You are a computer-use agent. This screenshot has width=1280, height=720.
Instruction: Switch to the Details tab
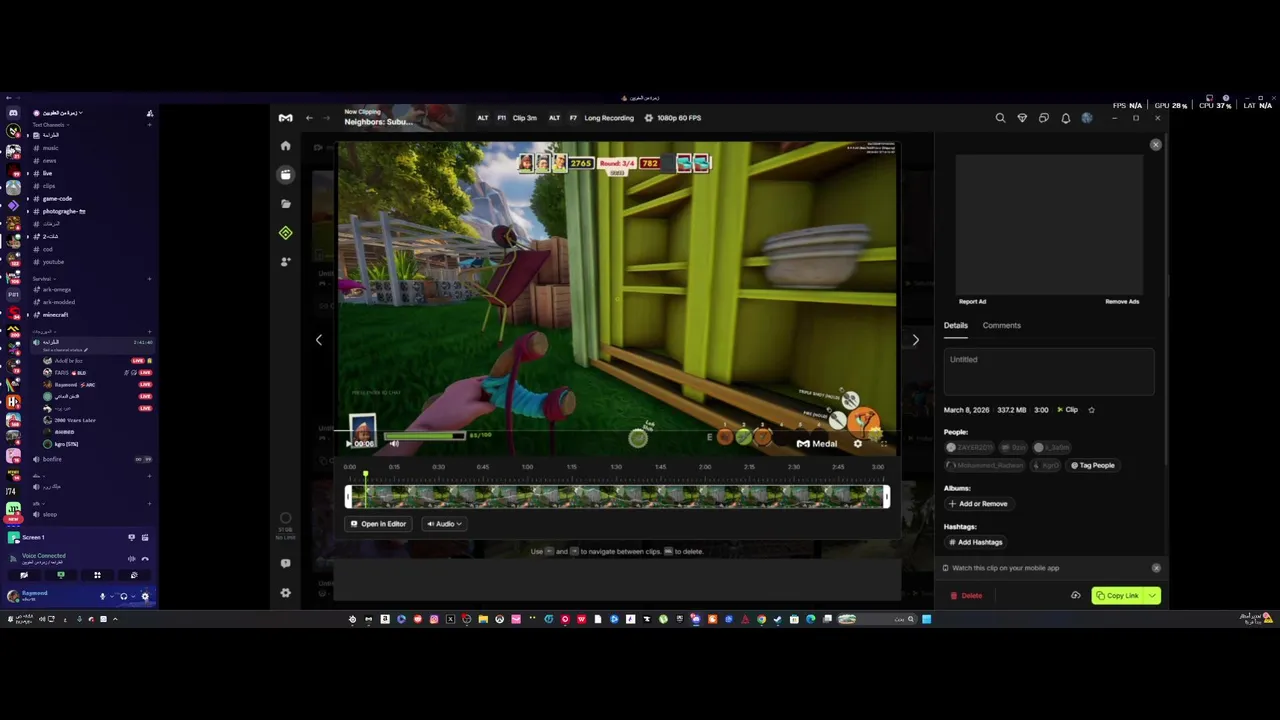(x=955, y=325)
